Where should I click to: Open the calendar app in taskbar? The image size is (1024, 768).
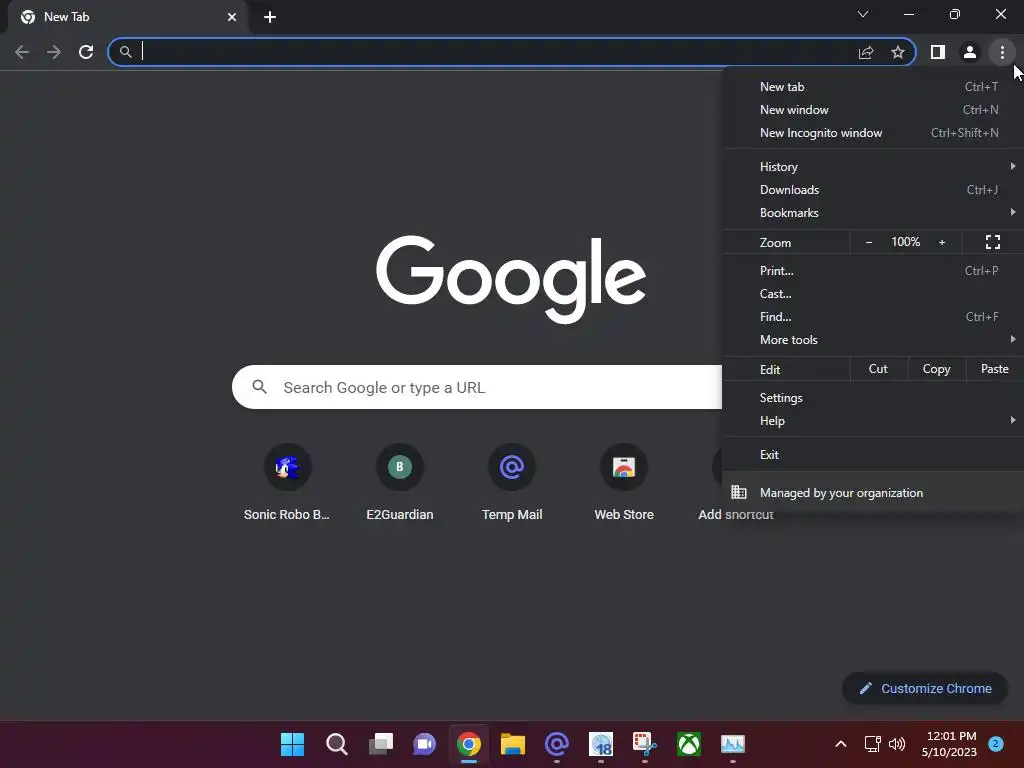tap(601, 744)
